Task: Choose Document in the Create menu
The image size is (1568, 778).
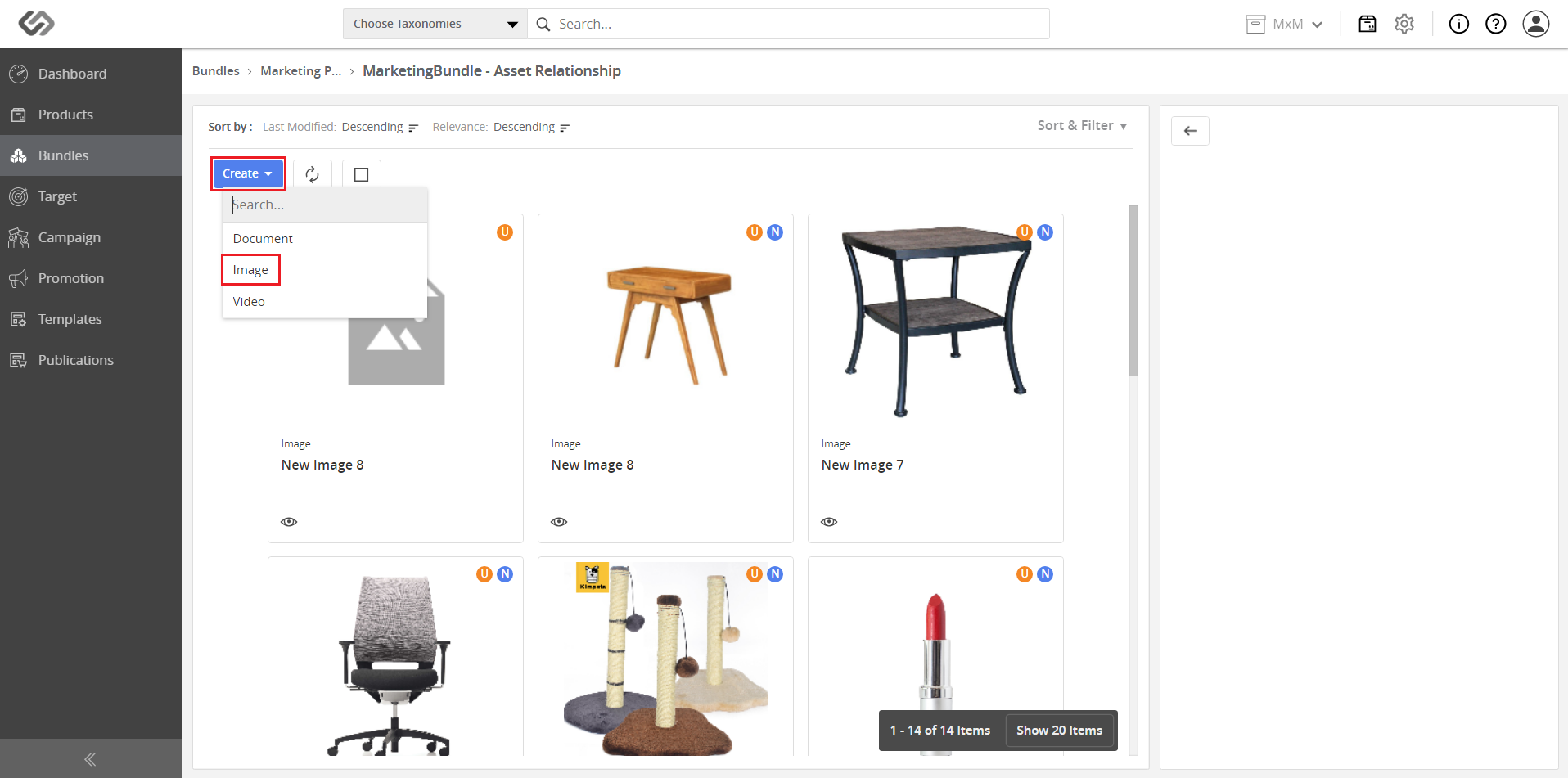Action: click(325, 239)
